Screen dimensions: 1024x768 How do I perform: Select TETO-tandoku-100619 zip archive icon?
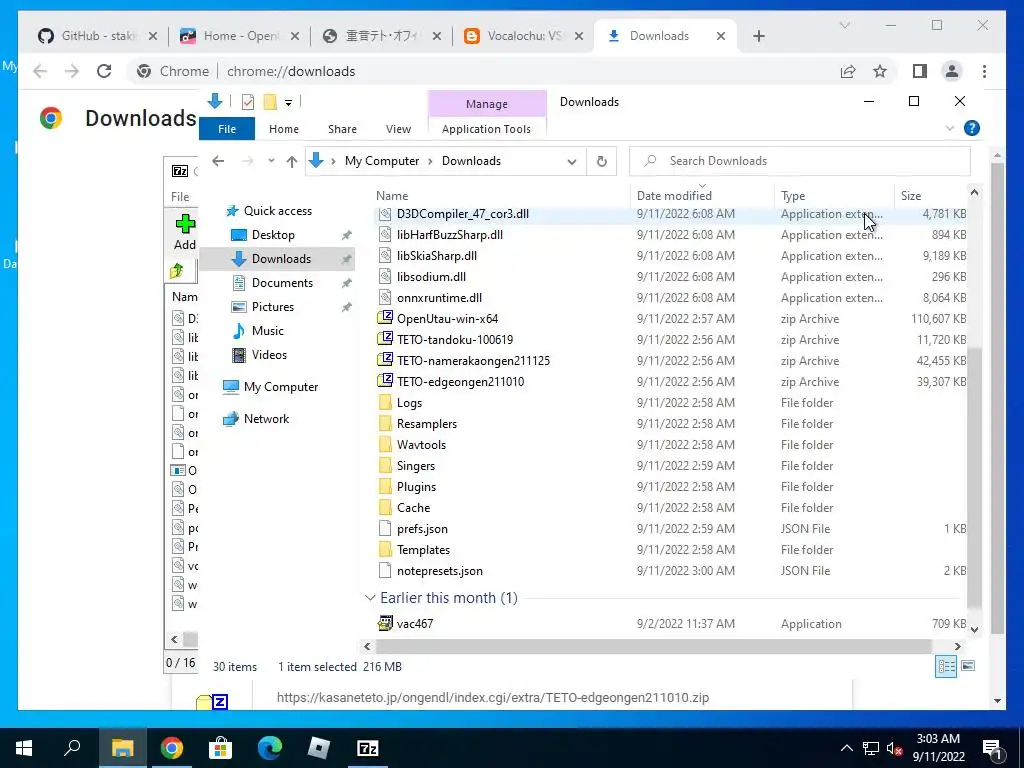coord(385,340)
